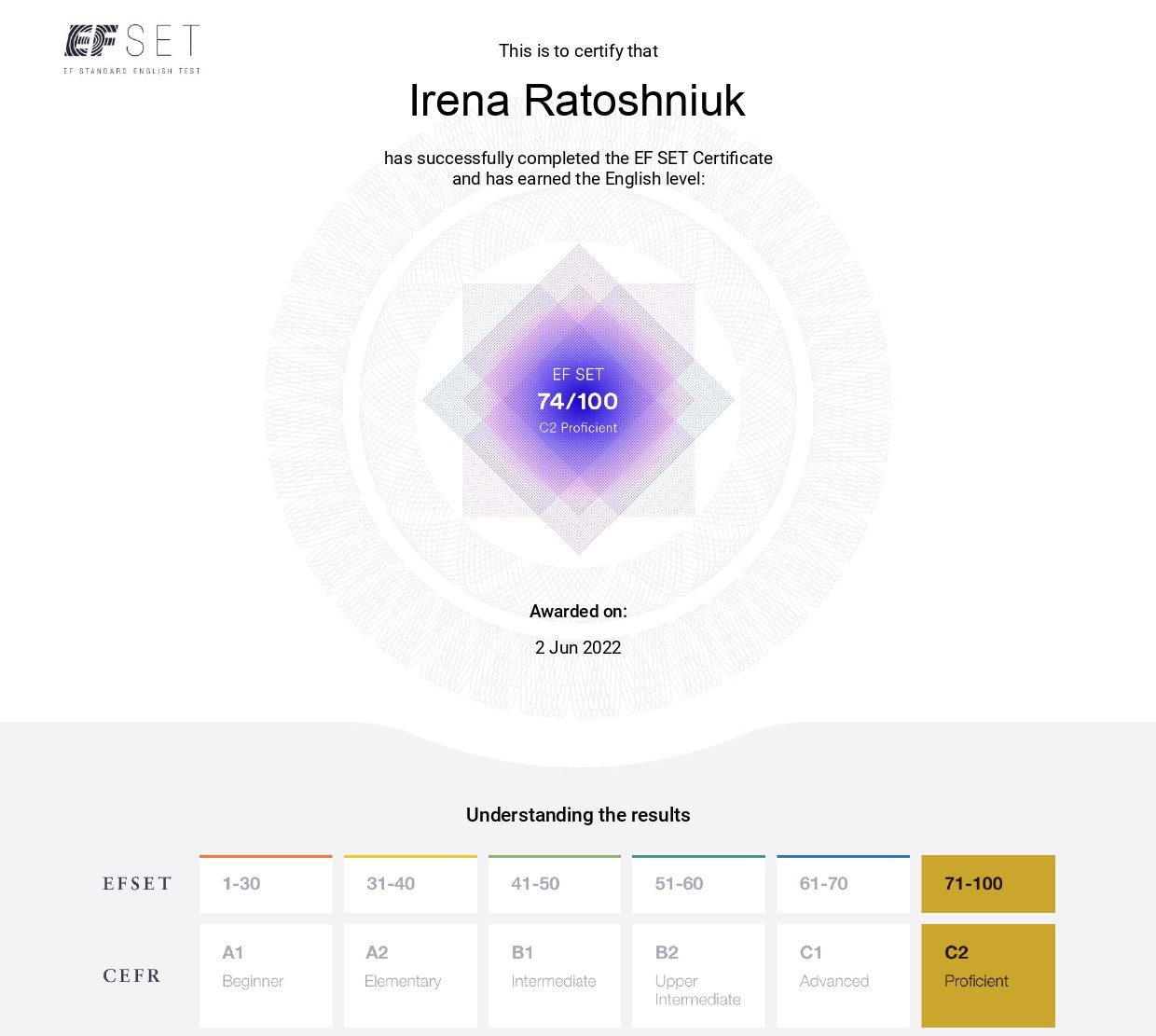The image size is (1156, 1036).
Task: Click the C1 Advanced CEFR box
Action: [x=843, y=975]
